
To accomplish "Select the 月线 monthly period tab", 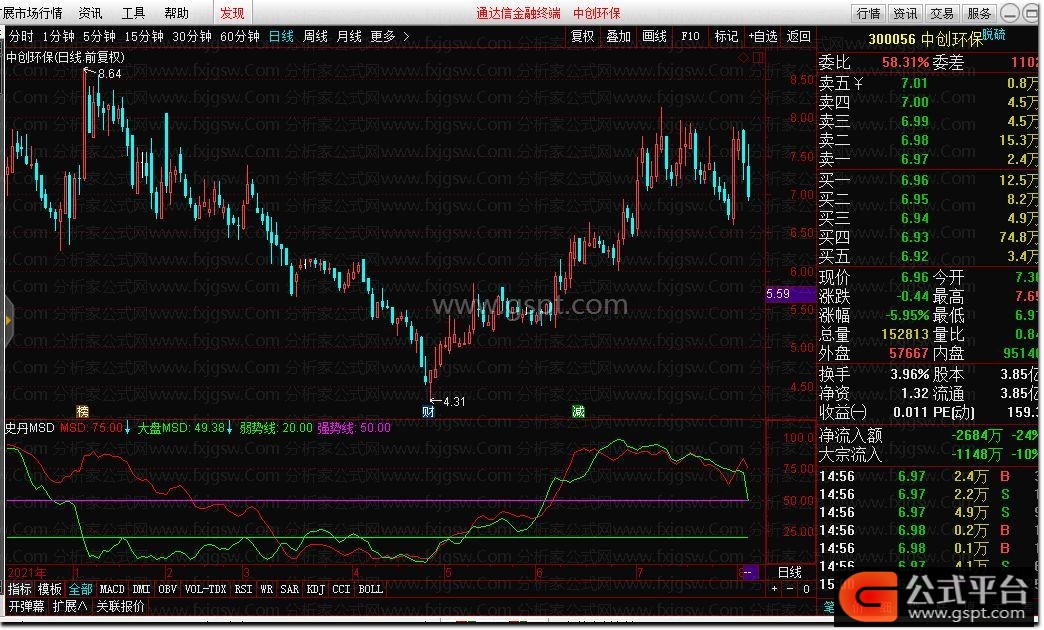I will click(x=349, y=36).
